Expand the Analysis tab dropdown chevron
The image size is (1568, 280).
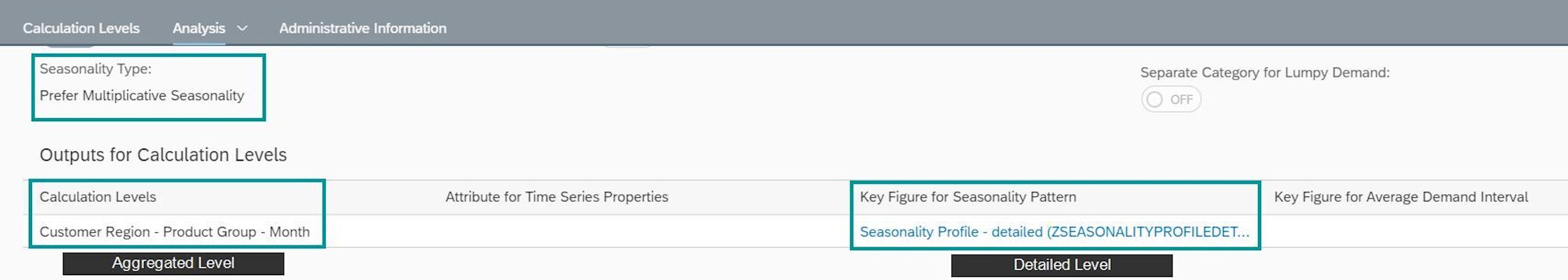[x=242, y=28]
